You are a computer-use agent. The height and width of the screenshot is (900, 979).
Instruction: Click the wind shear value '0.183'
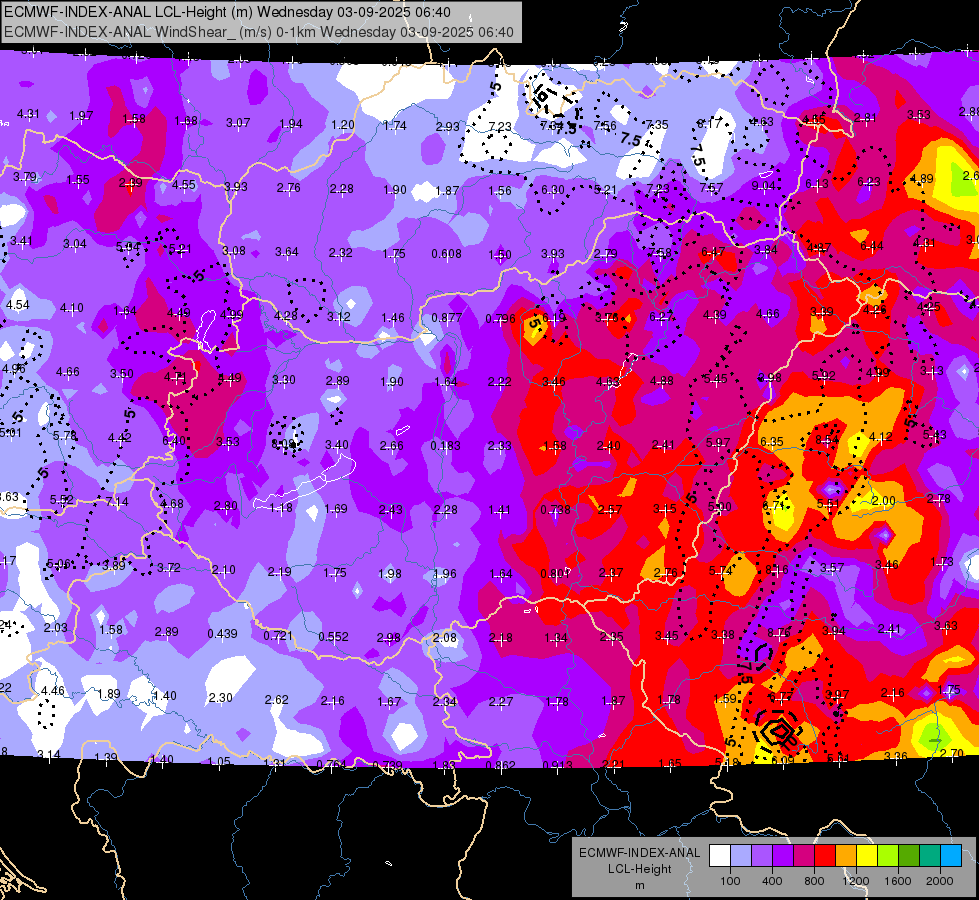tap(446, 445)
